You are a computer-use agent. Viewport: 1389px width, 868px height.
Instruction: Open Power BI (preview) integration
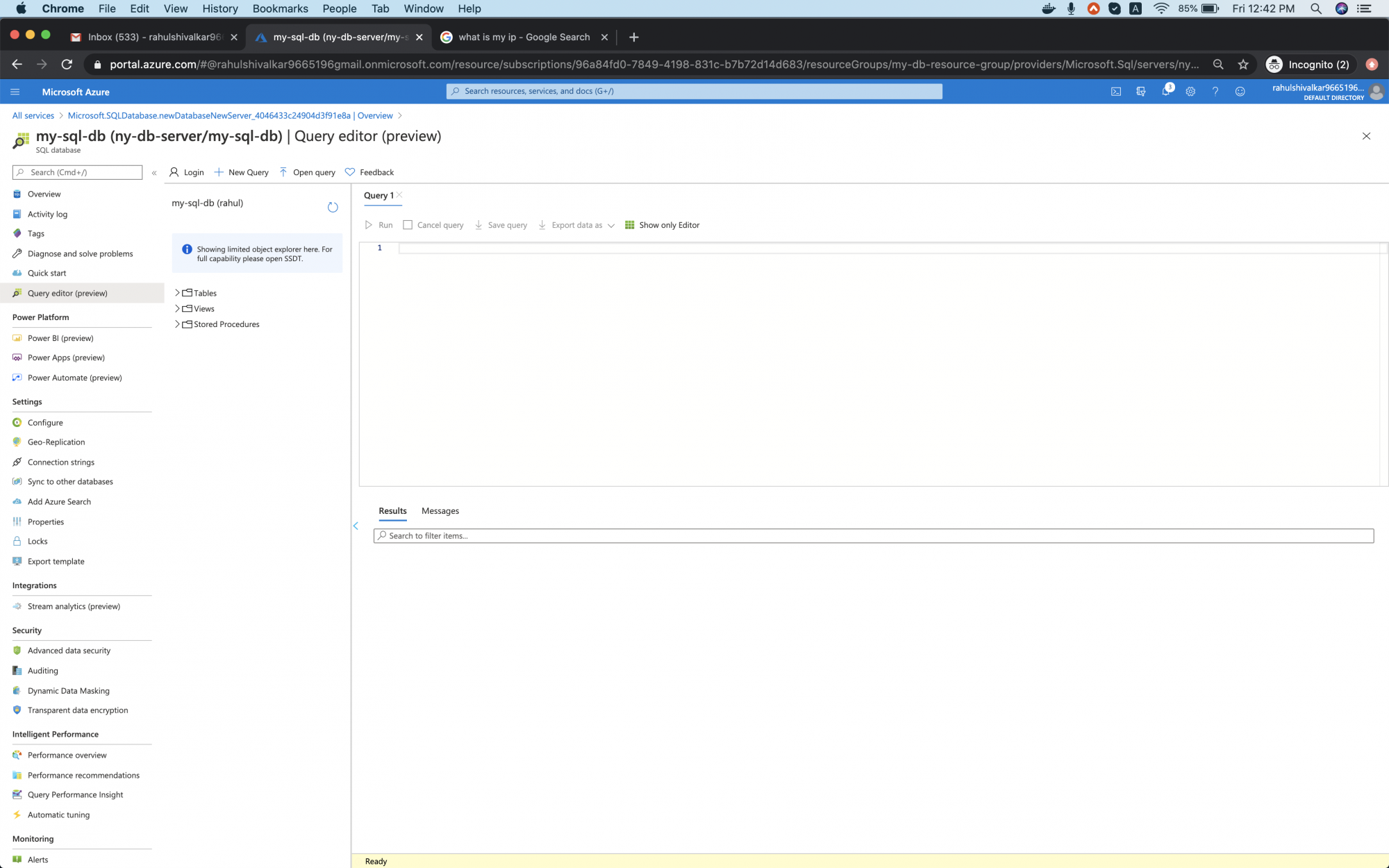pos(61,338)
